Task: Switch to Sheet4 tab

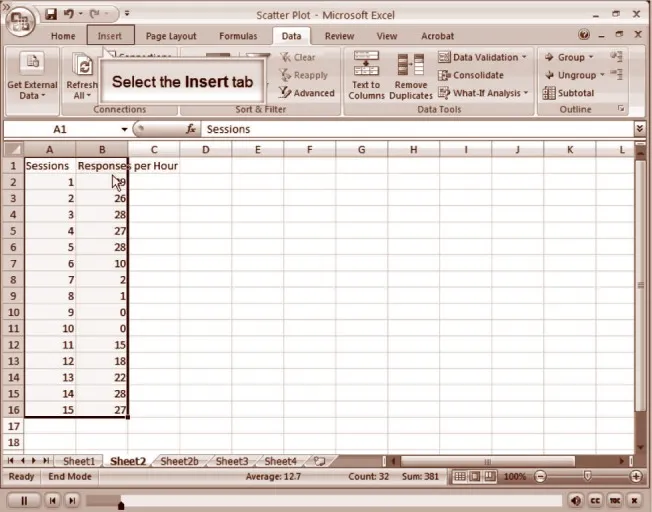Action: [281, 461]
